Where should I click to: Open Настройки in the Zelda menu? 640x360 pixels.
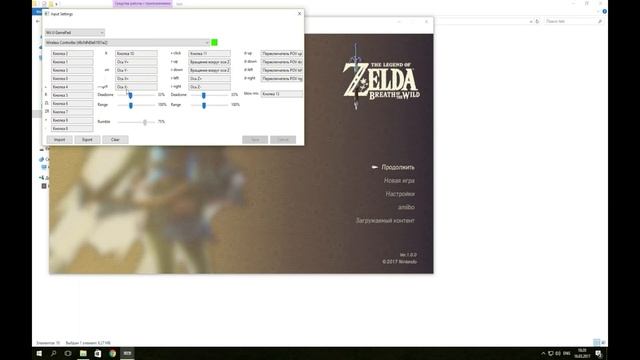400,194
